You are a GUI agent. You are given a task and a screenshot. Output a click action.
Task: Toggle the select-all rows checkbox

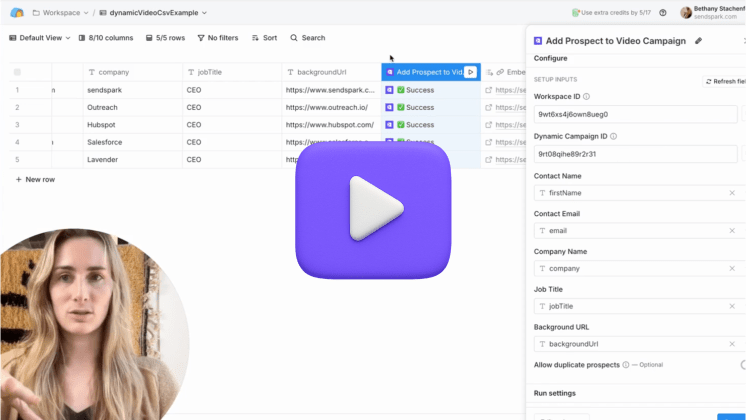coord(17,72)
